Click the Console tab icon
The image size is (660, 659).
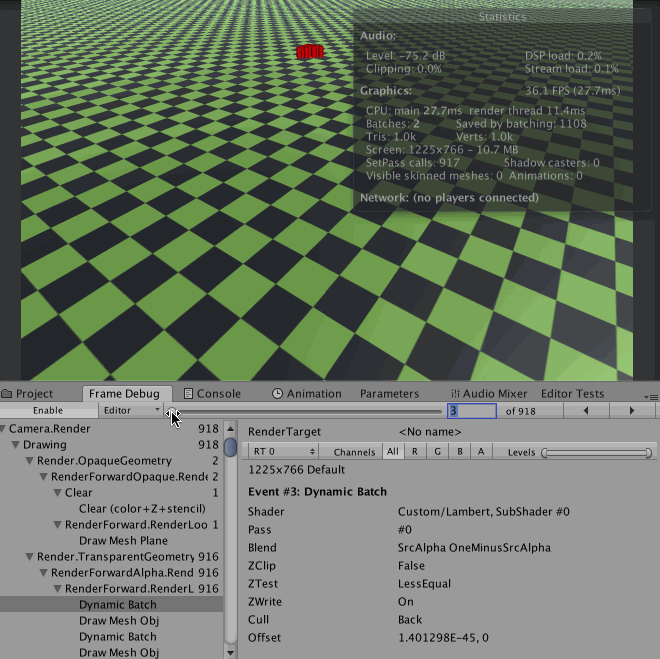coord(189,393)
